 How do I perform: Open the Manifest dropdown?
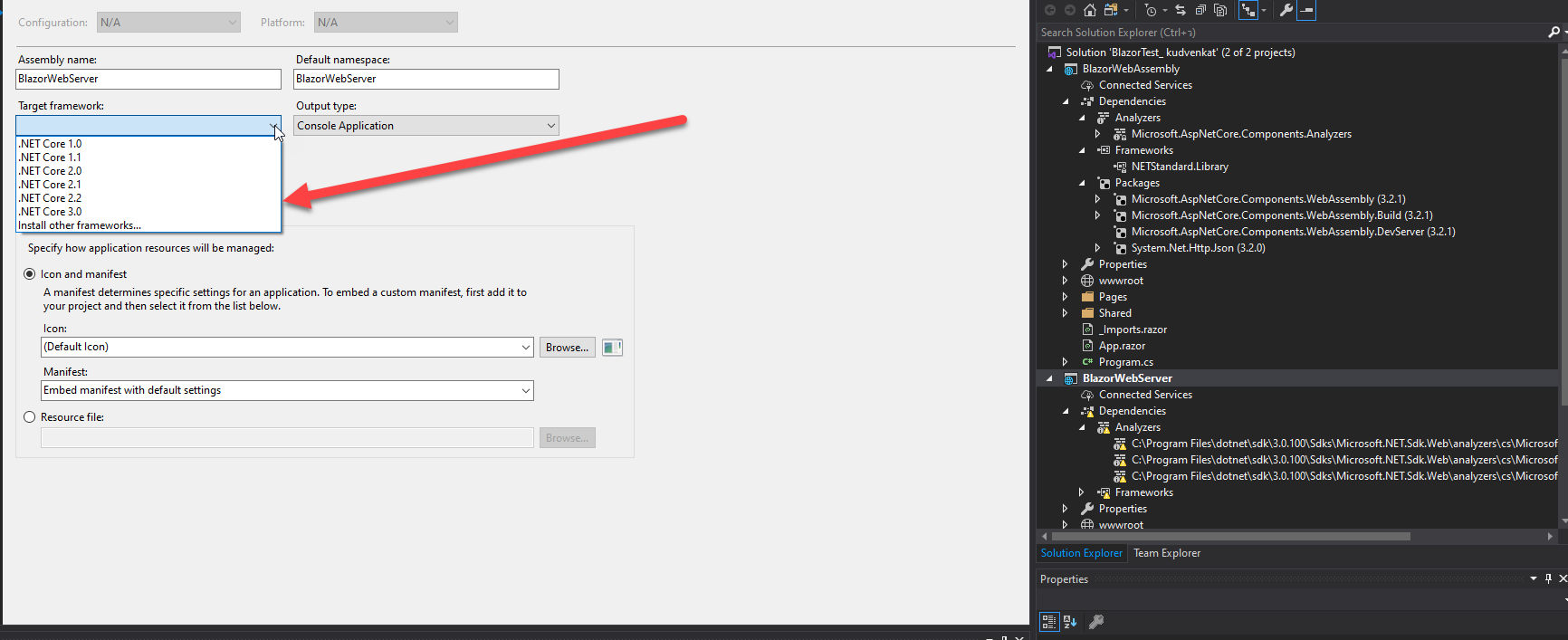tap(287, 390)
